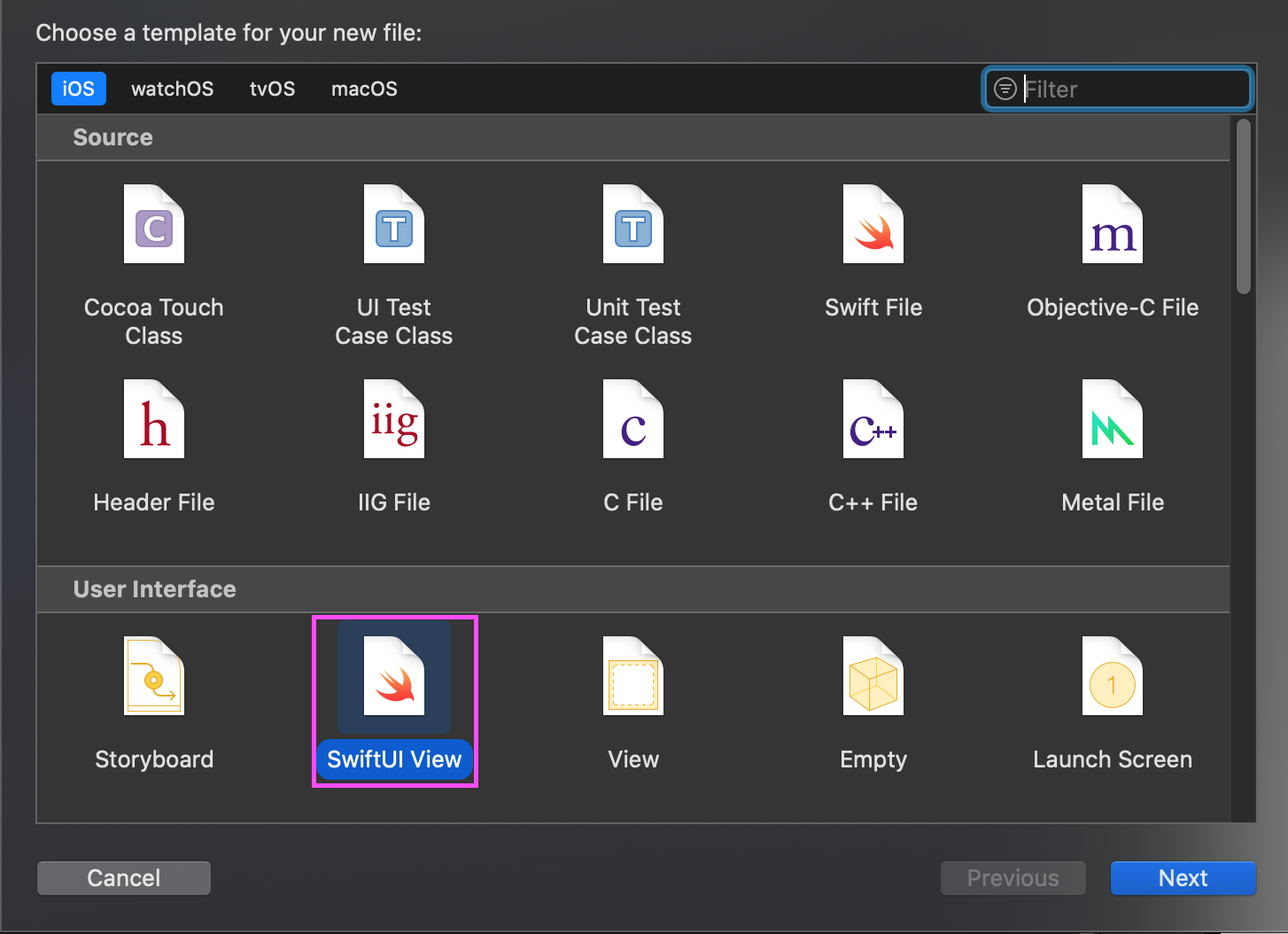Select the Swift File template icon
The height and width of the screenshot is (934, 1288).
point(873,225)
